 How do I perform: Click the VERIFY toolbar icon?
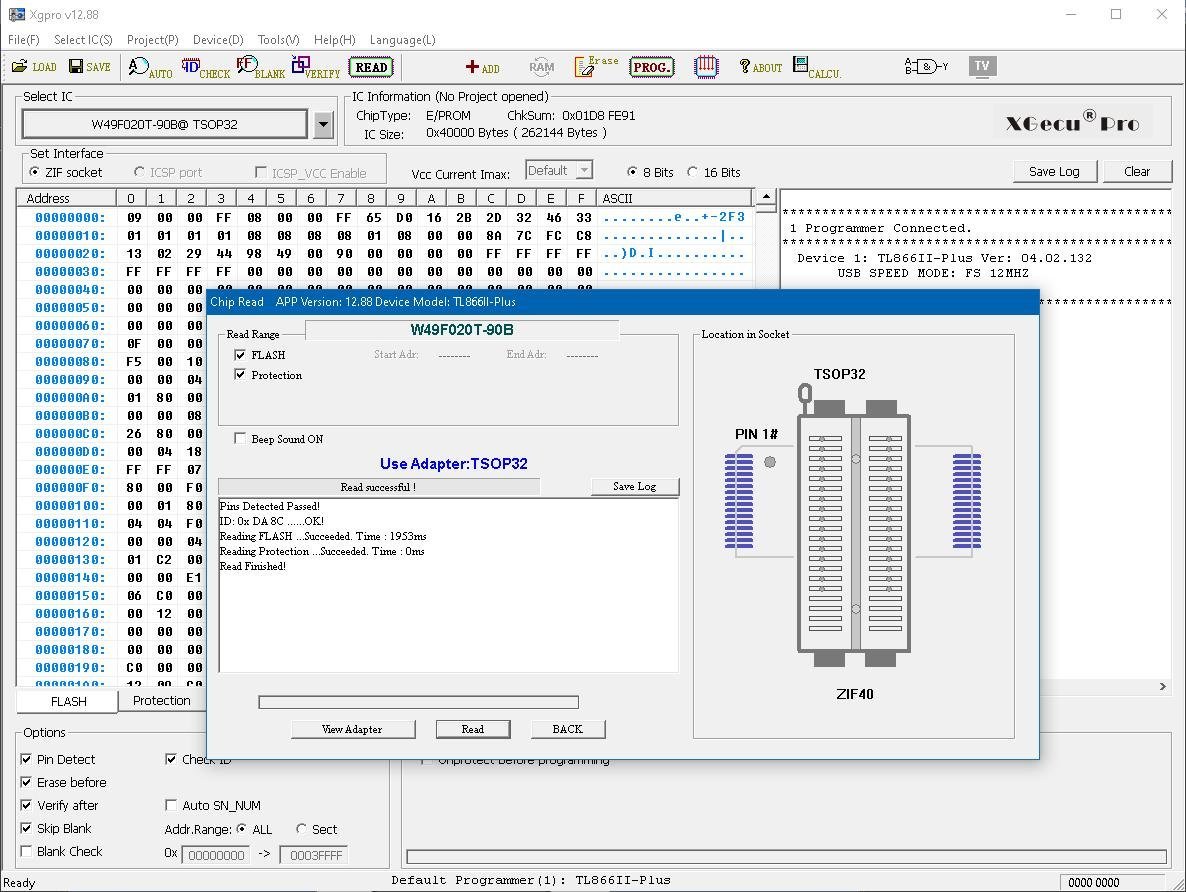click(315, 67)
